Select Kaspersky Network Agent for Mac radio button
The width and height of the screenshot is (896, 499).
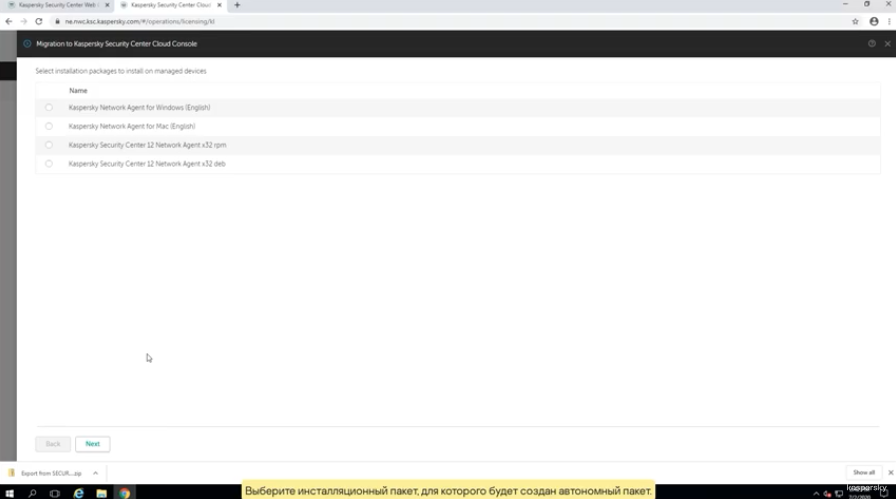(49, 126)
